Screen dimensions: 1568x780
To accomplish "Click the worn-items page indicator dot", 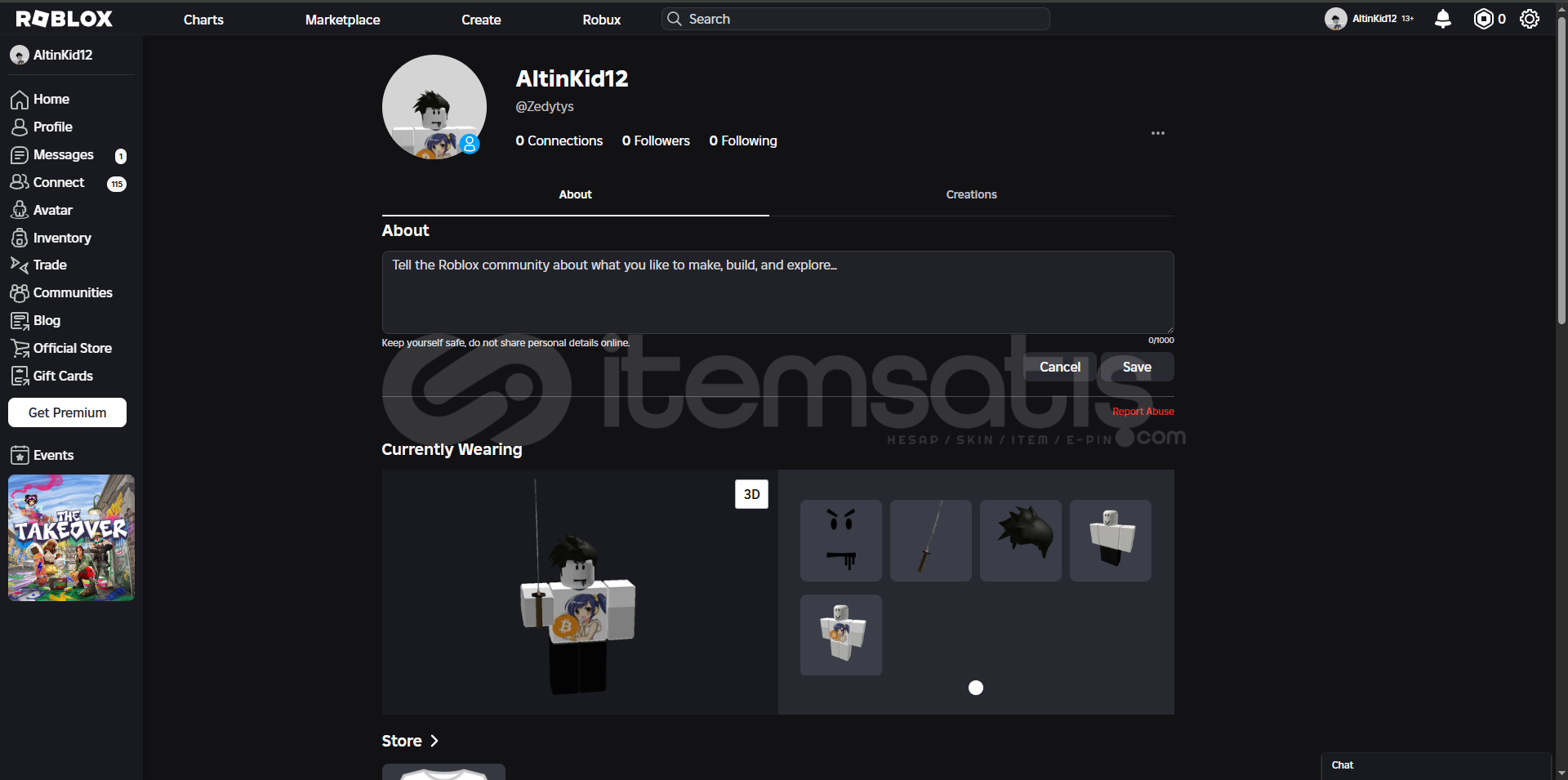I will coord(976,688).
